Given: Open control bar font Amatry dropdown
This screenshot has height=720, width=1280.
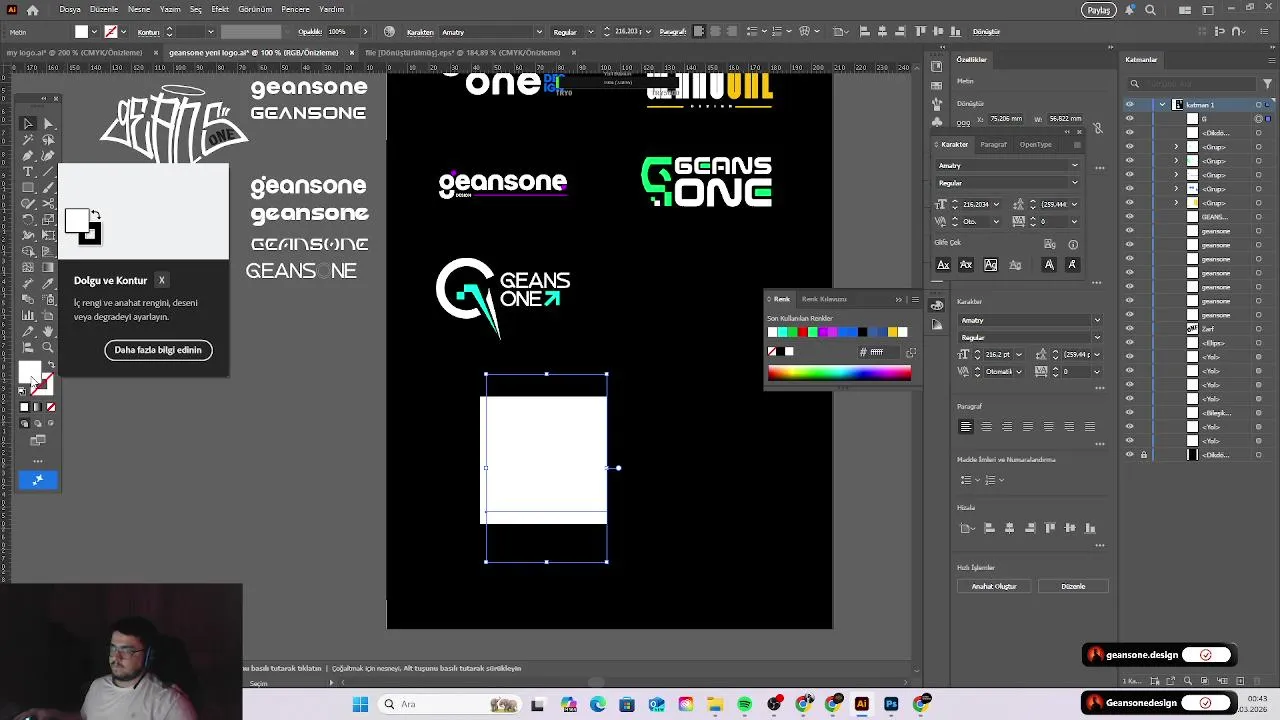Looking at the screenshot, I should coord(539,32).
